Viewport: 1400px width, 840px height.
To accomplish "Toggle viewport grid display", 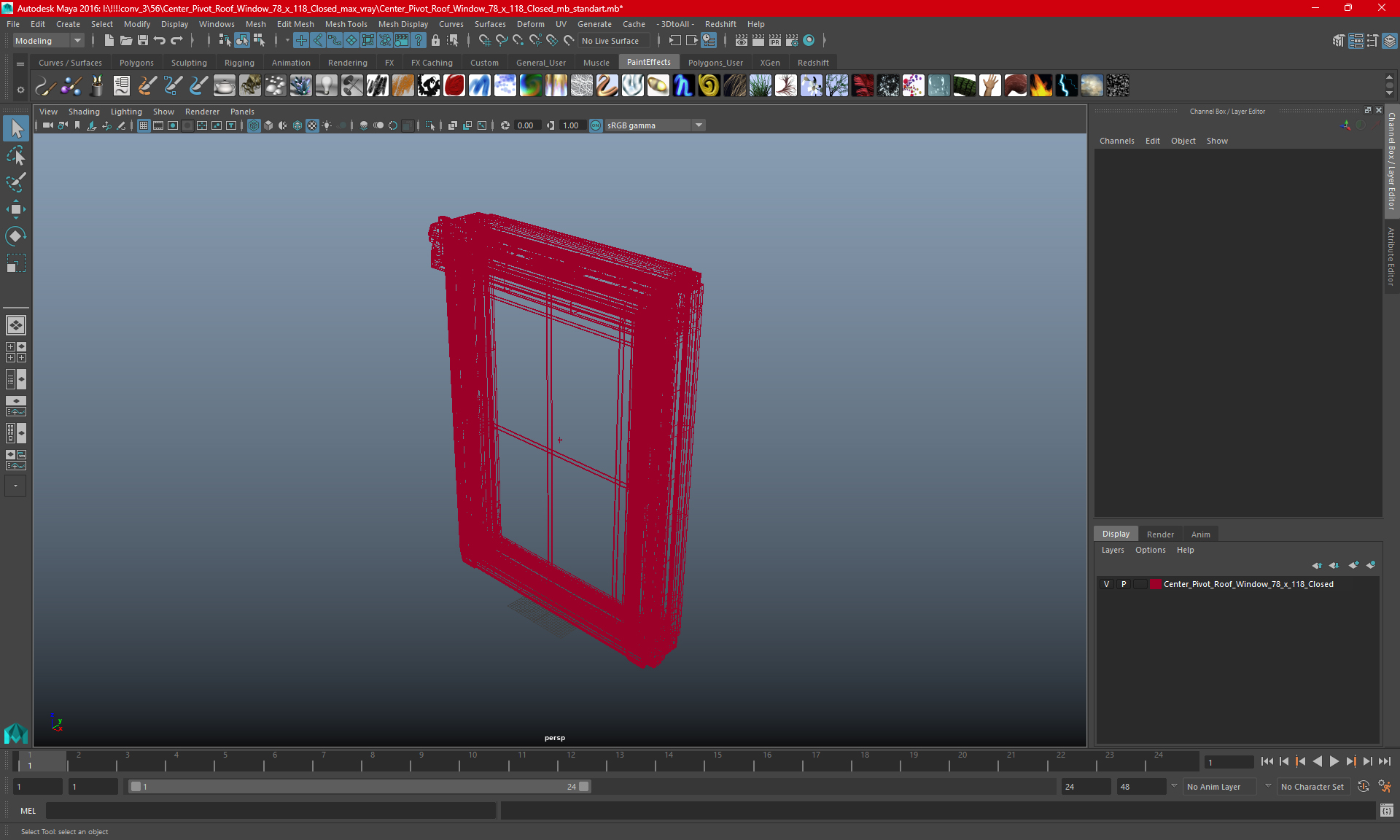I will [144, 125].
